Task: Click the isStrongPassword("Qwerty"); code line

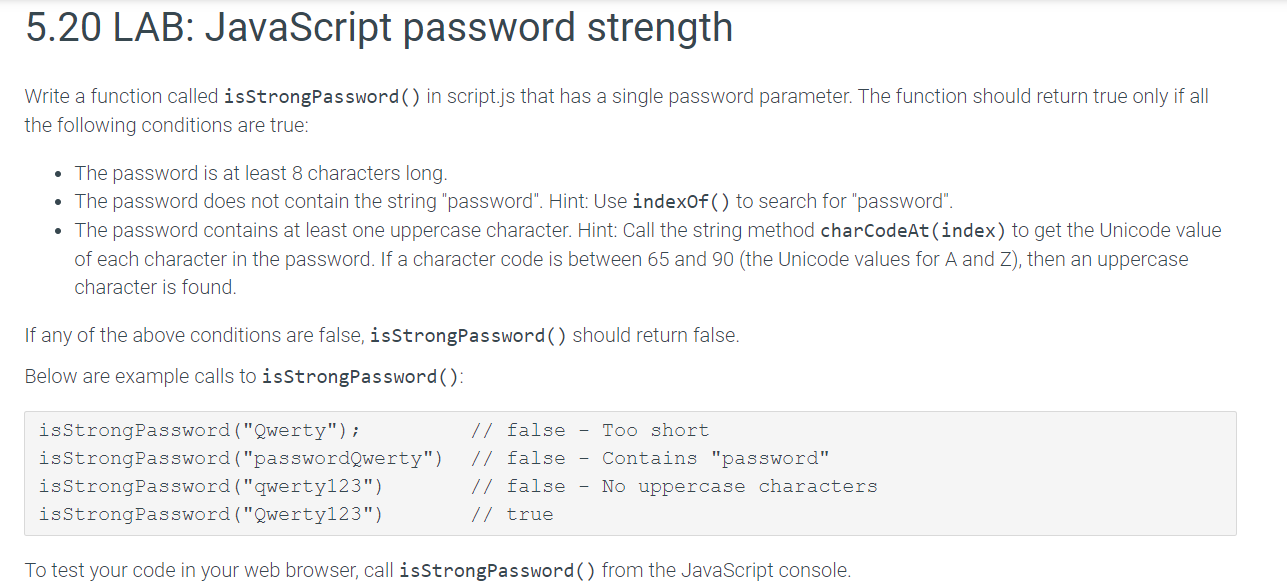Action: click(200, 430)
